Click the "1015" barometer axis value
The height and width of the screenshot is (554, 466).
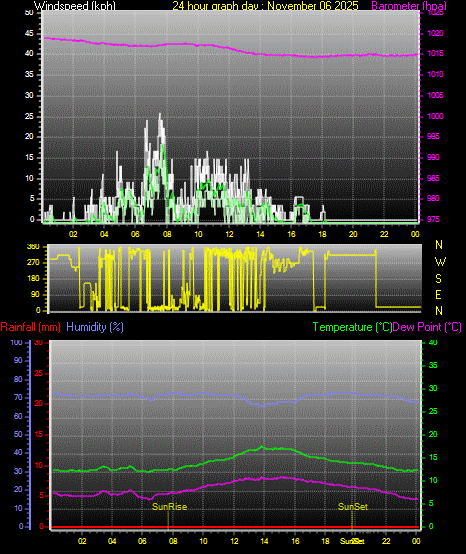tap(435, 53)
